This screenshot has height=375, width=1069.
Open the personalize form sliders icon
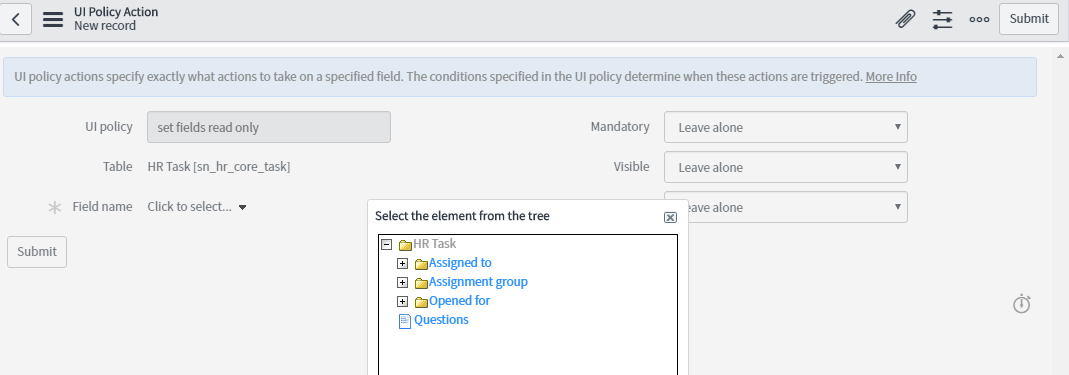pyautogui.click(x=942, y=19)
